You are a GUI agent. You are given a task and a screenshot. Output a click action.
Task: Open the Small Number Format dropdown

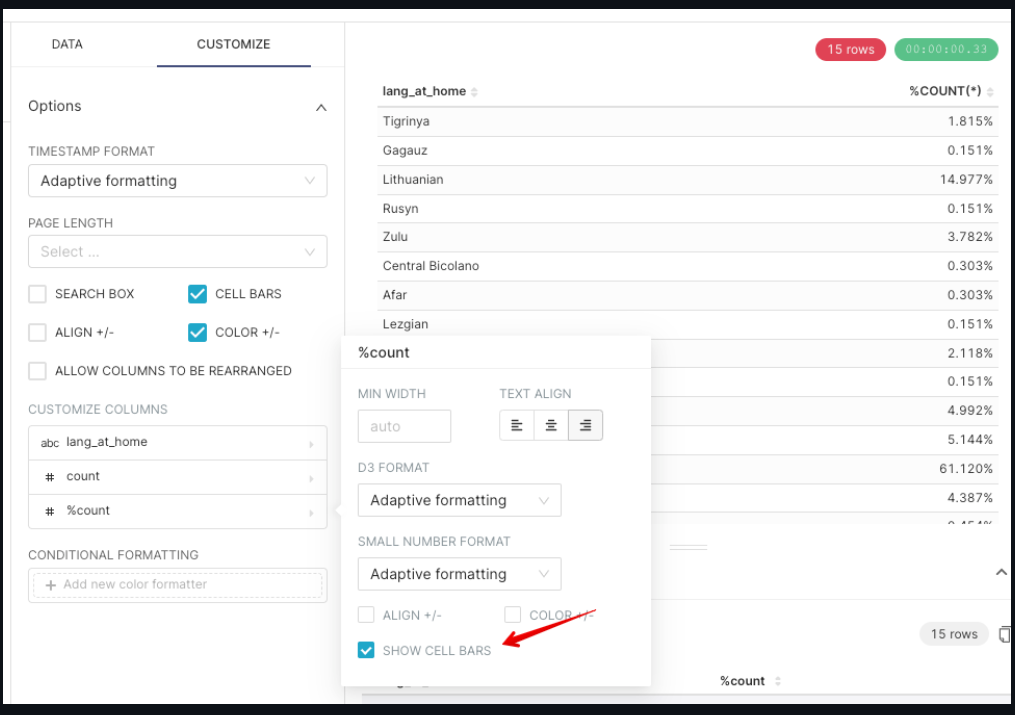[x=459, y=574]
